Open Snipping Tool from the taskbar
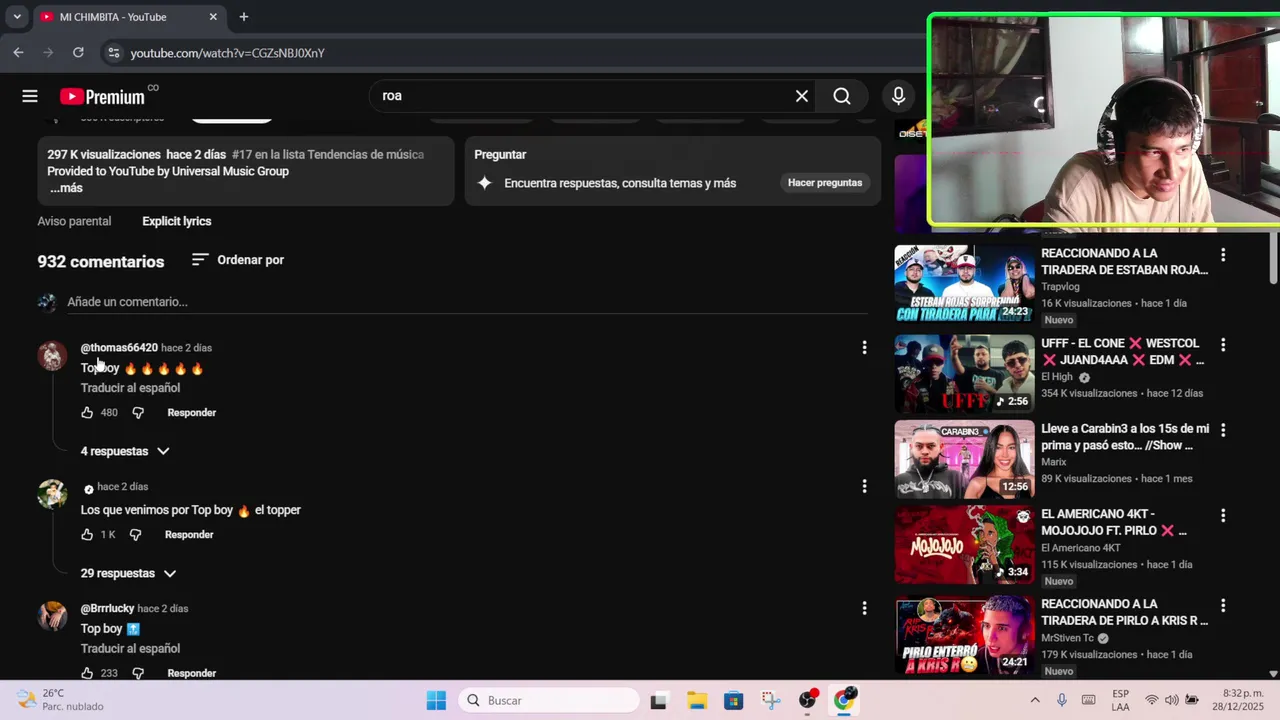The image size is (1280, 720). 770,700
